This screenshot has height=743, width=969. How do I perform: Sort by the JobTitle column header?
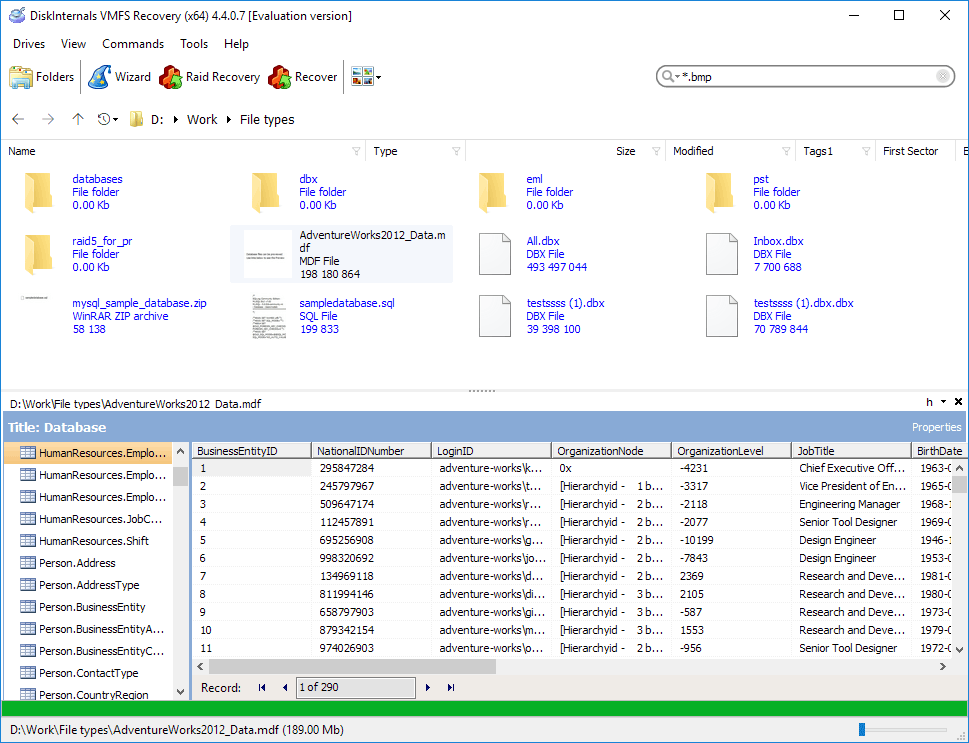click(851, 451)
